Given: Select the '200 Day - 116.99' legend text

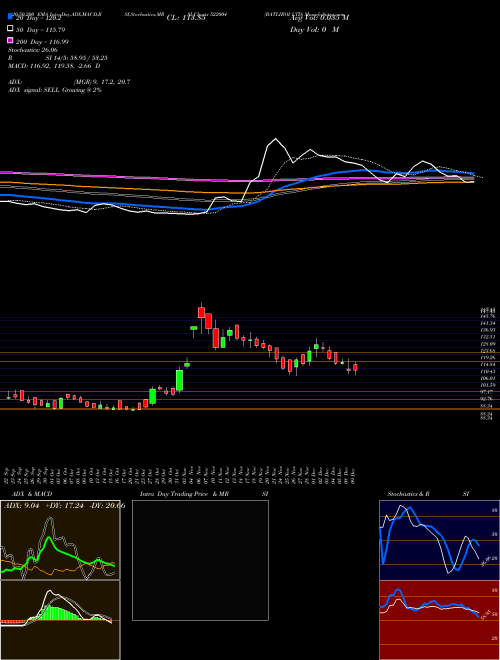Looking at the screenshot, I should (x=42, y=42).
